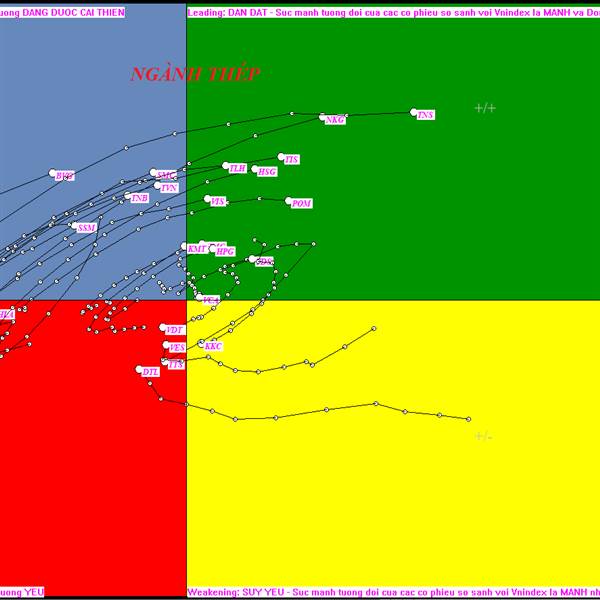Image resolution: width=600 pixels, height=600 pixels.
Task: Click the TLH ticker label
Action: coord(237,168)
